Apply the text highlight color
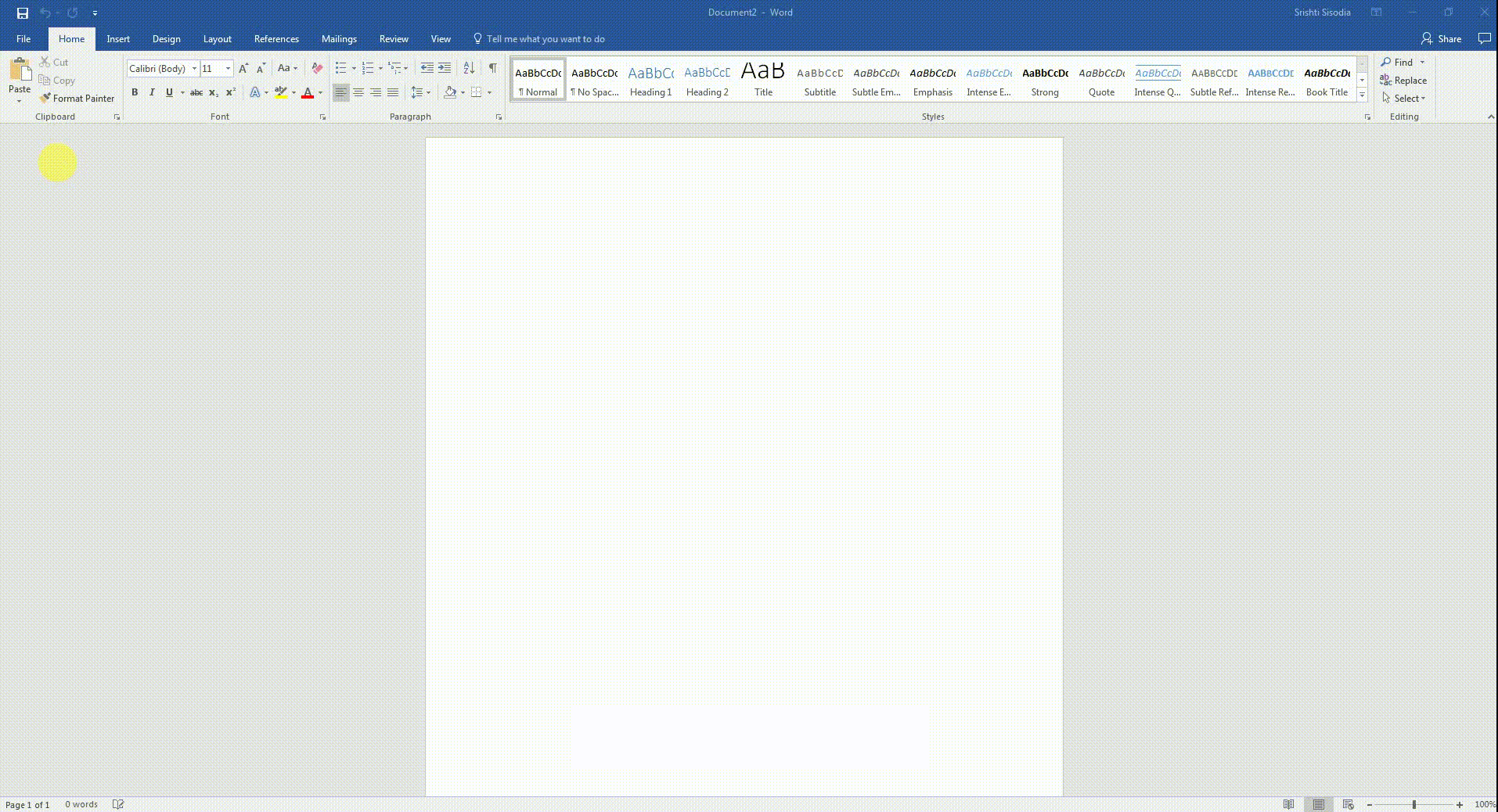 tap(281, 92)
